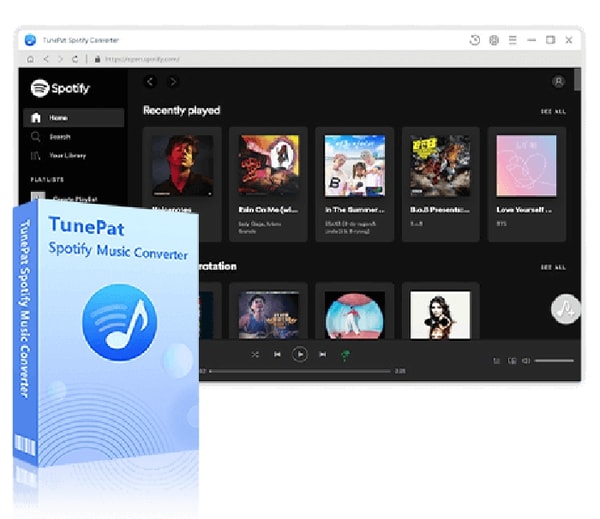Reload the page with refresh icon
The height and width of the screenshot is (519, 600).
(x=75, y=59)
